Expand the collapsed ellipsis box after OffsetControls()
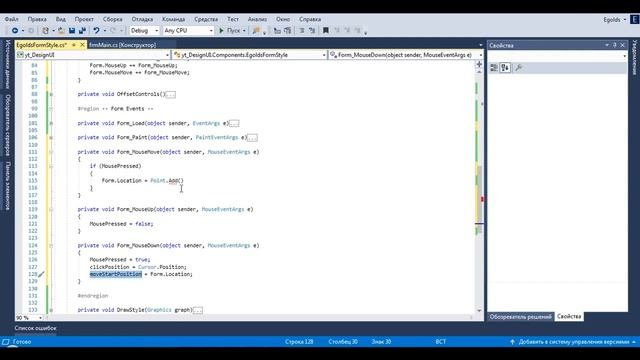The width and height of the screenshot is (640, 360). coord(171,95)
